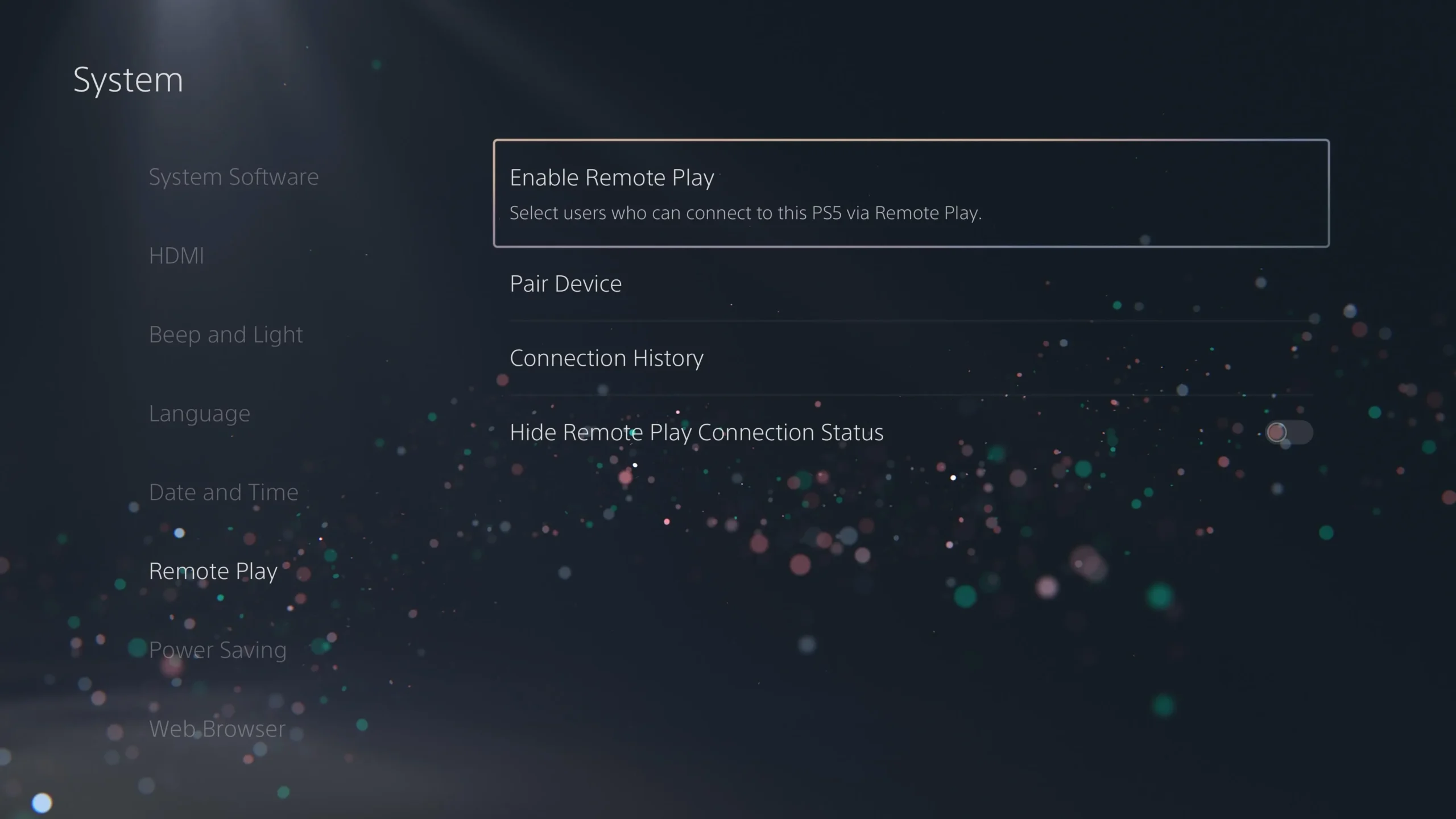Scroll down the System settings list
The image size is (1456, 819).
pos(216,727)
